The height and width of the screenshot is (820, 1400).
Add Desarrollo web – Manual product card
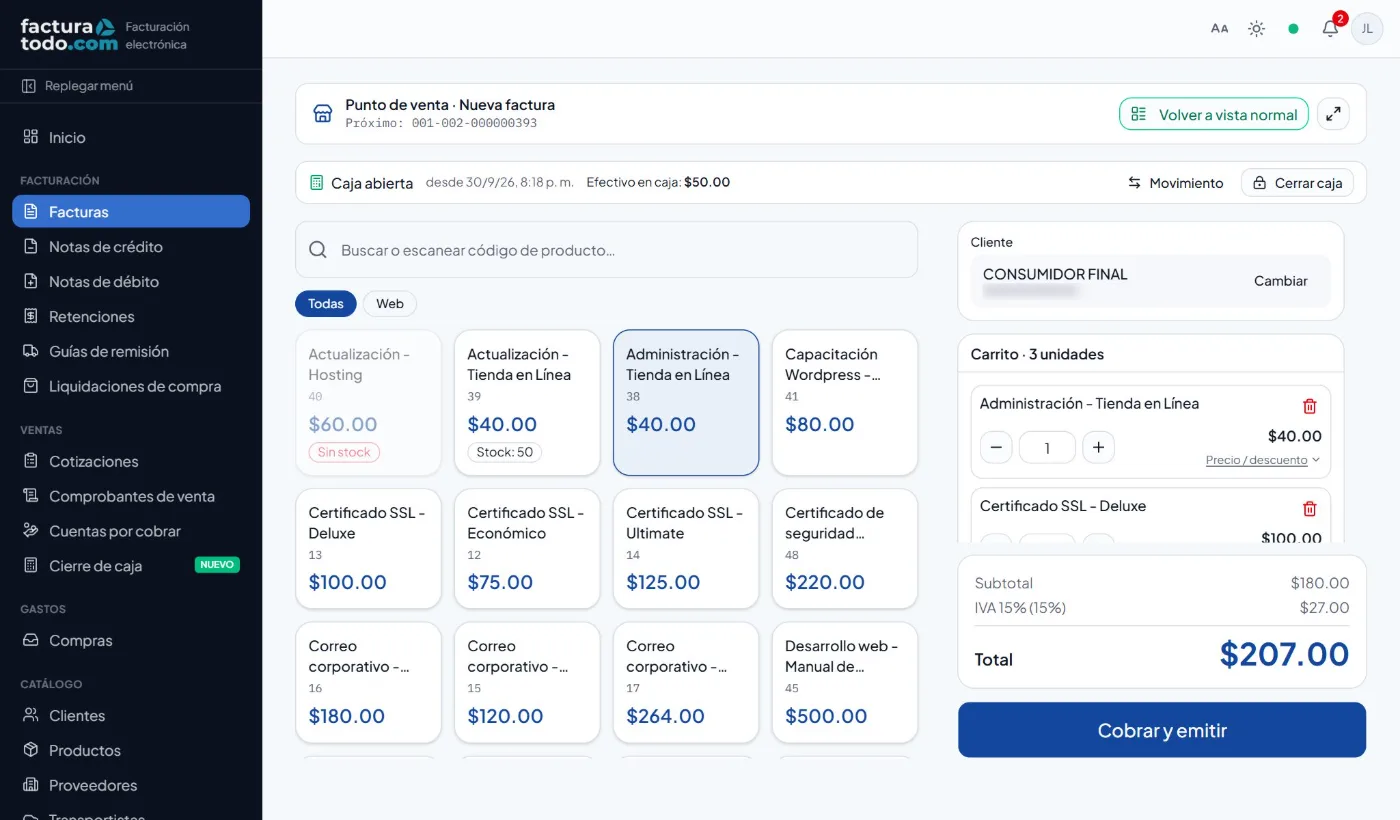(x=845, y=683)
